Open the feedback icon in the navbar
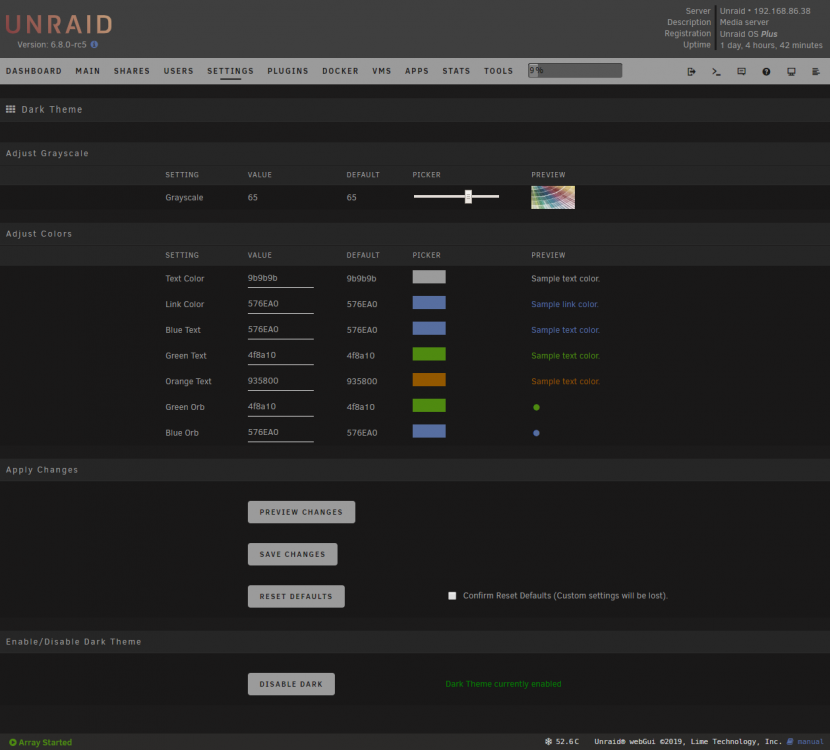Screen dimensions: 830x750 741,71
